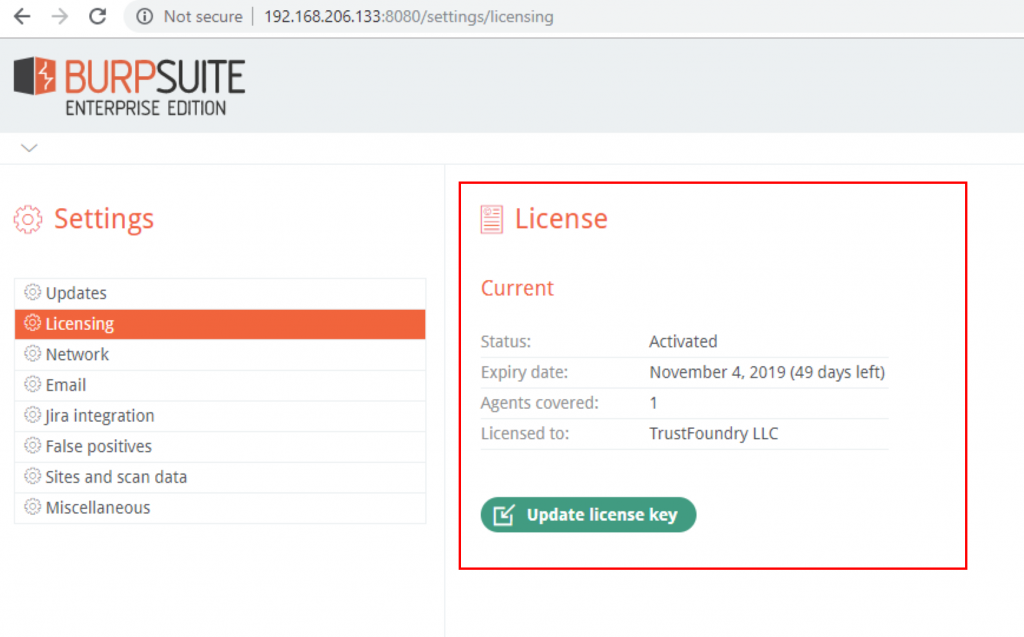Click the gear icon beside Jira integration

pyautogui.click(x=32, y=416)
